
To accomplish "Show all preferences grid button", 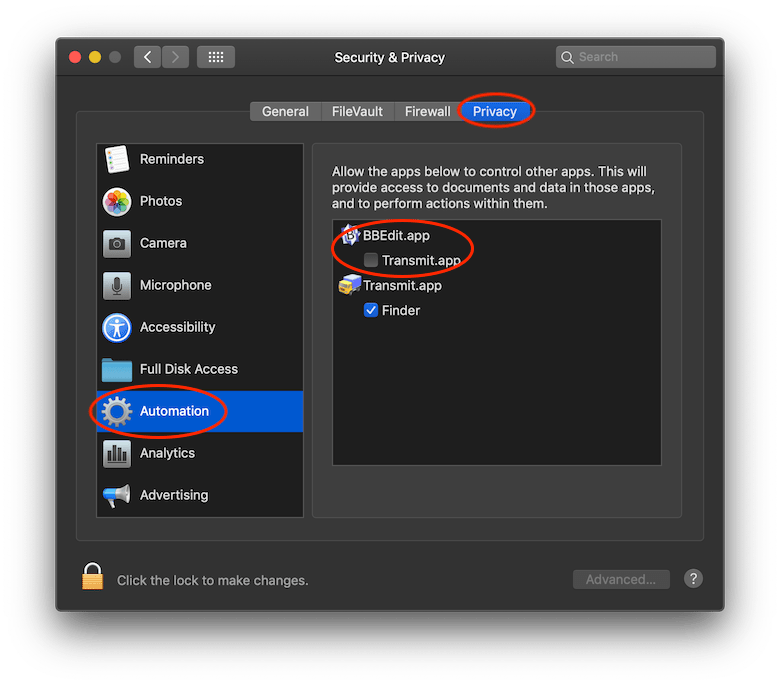I will pyautogui.click(x=215, y=57).
